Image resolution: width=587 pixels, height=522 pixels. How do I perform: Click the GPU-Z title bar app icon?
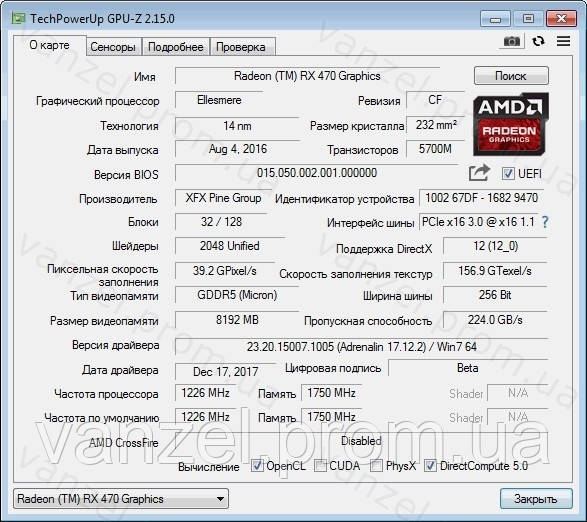point(18,18)
